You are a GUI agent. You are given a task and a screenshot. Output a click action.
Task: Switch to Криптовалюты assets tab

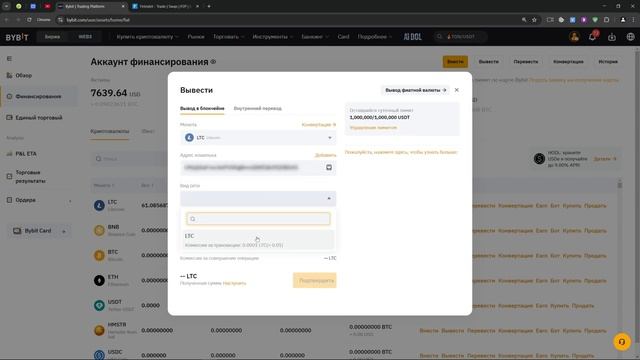(x=110, y=131)
